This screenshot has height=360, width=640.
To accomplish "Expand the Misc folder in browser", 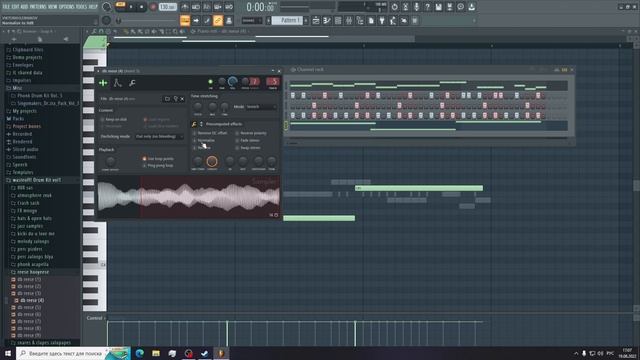I will [x=17, y=88].
